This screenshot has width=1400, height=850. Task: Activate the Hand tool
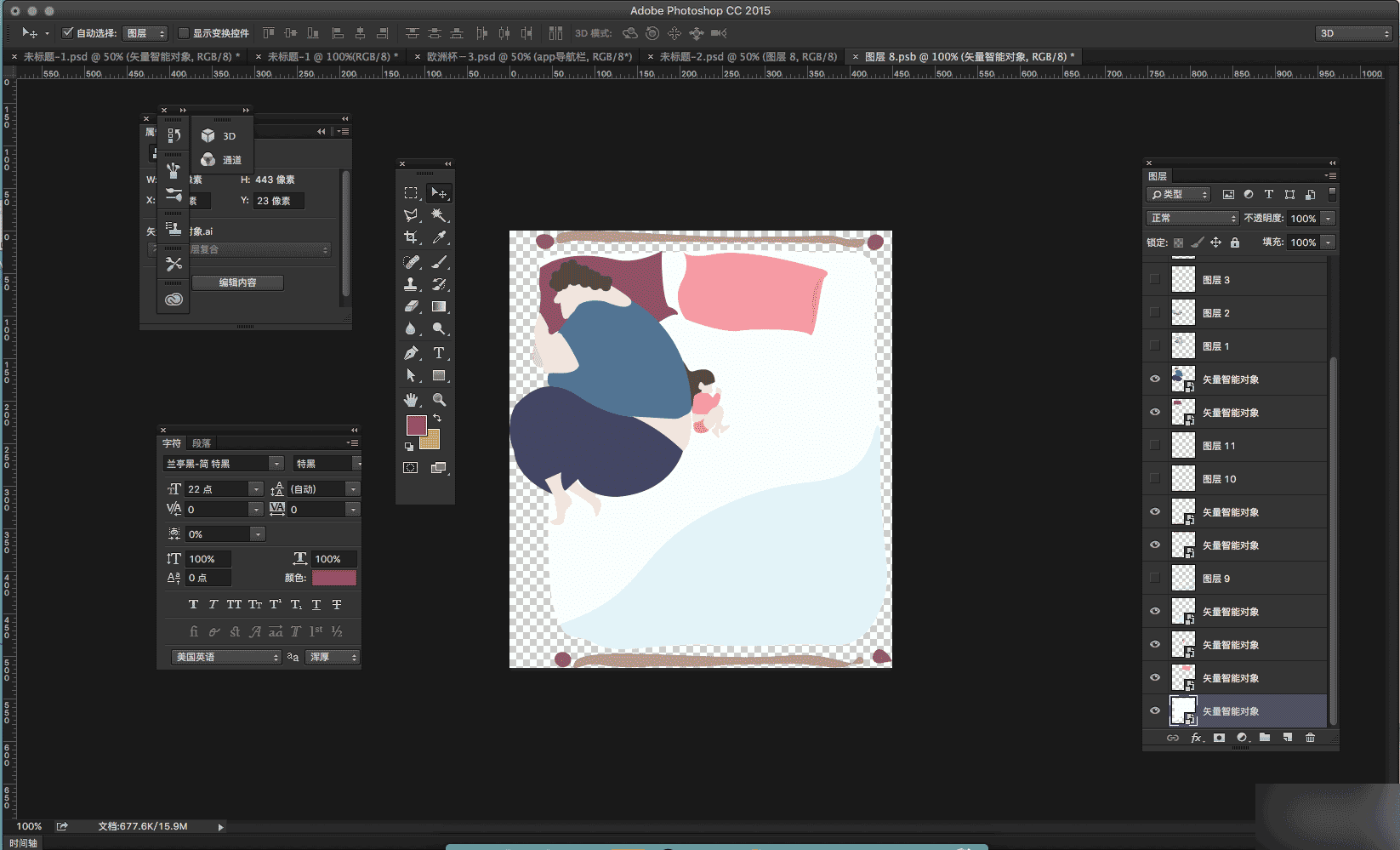(411, 399)
